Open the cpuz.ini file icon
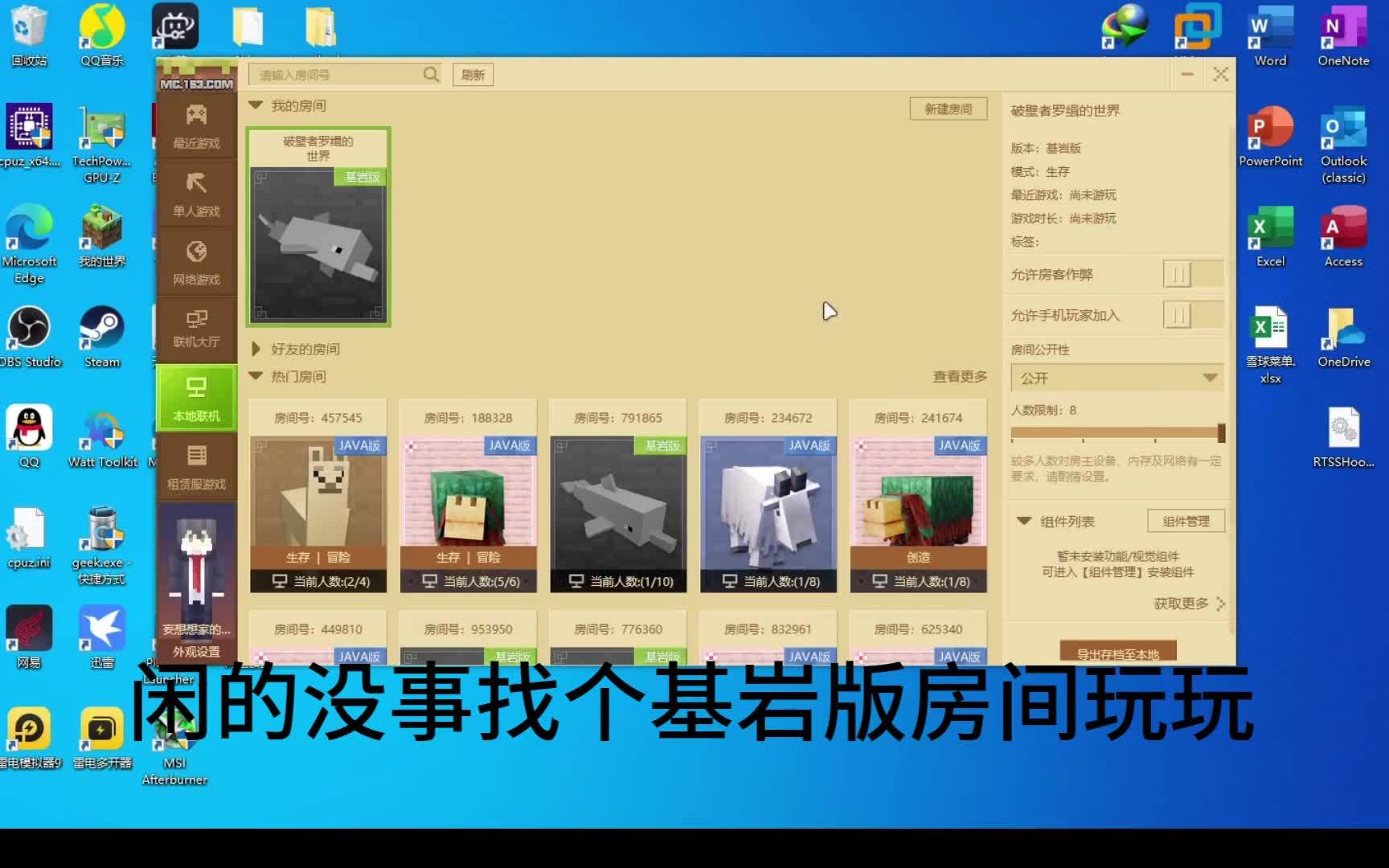The width and height of the screenshot is (1389, 868). tap(30, 538)
